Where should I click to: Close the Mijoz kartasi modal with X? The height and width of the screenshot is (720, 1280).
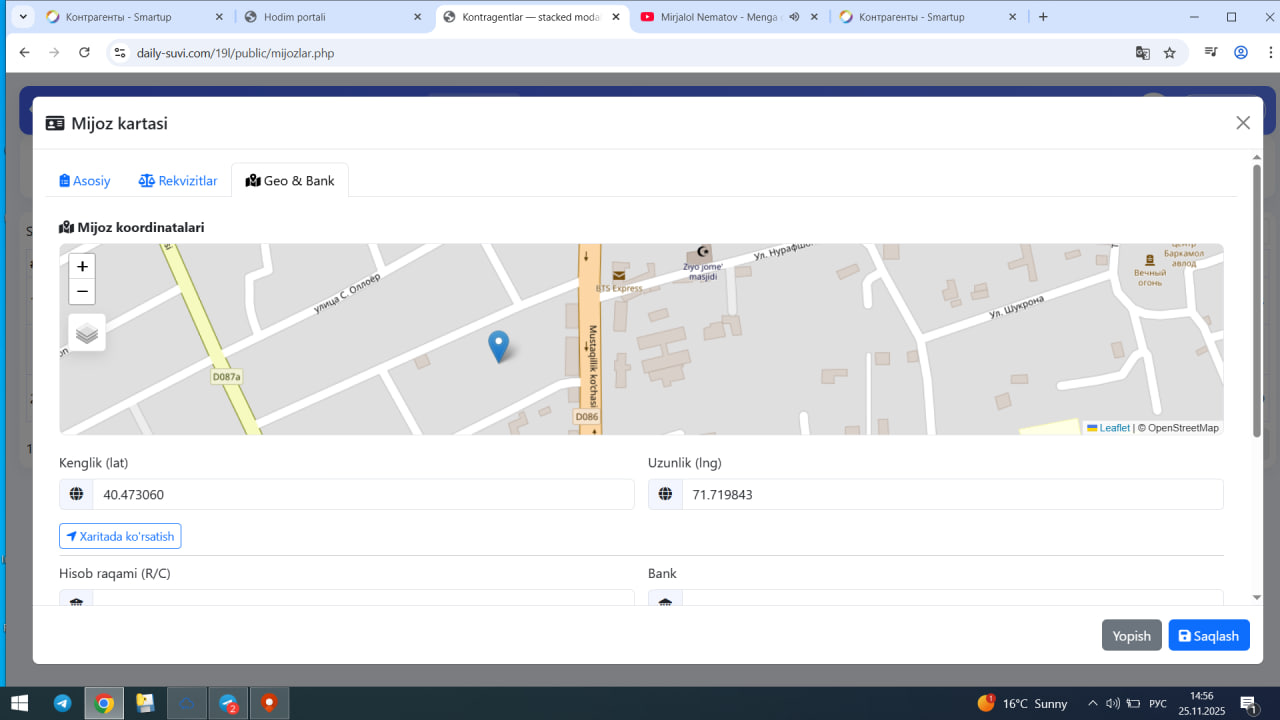1243,123
